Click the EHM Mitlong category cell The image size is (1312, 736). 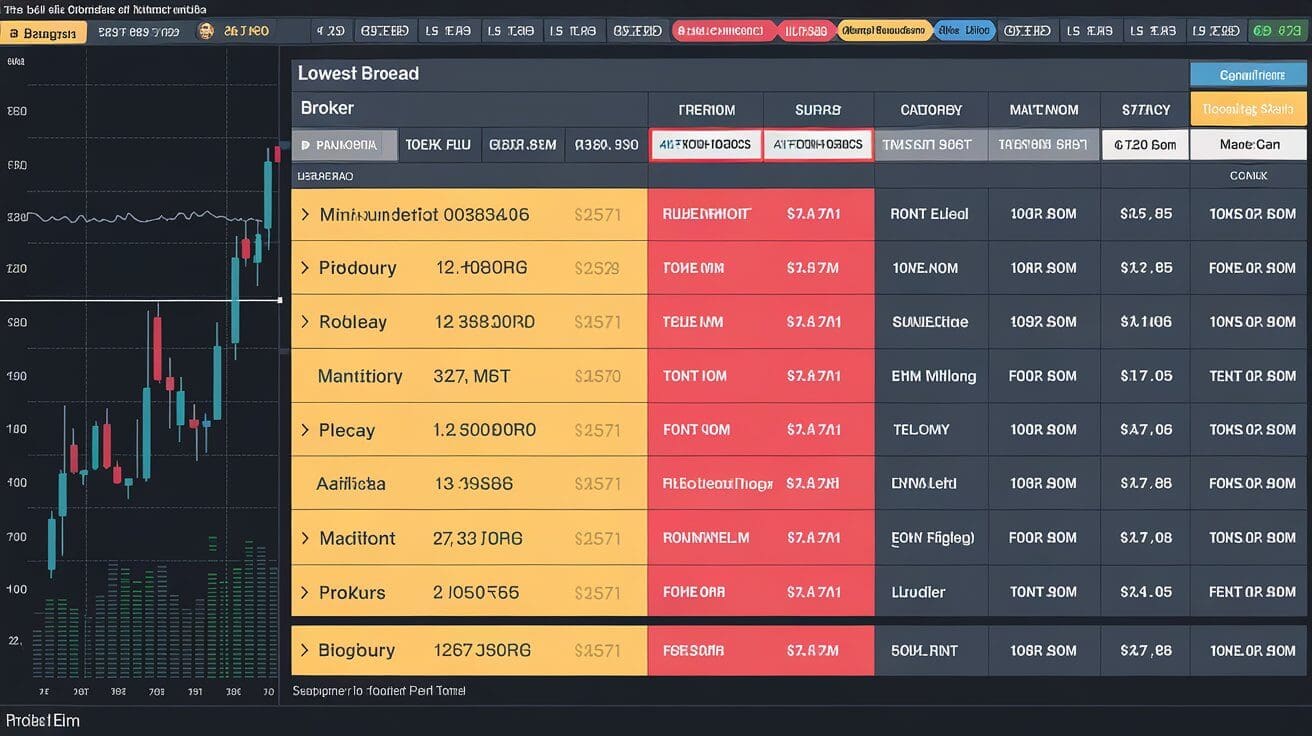933,376
